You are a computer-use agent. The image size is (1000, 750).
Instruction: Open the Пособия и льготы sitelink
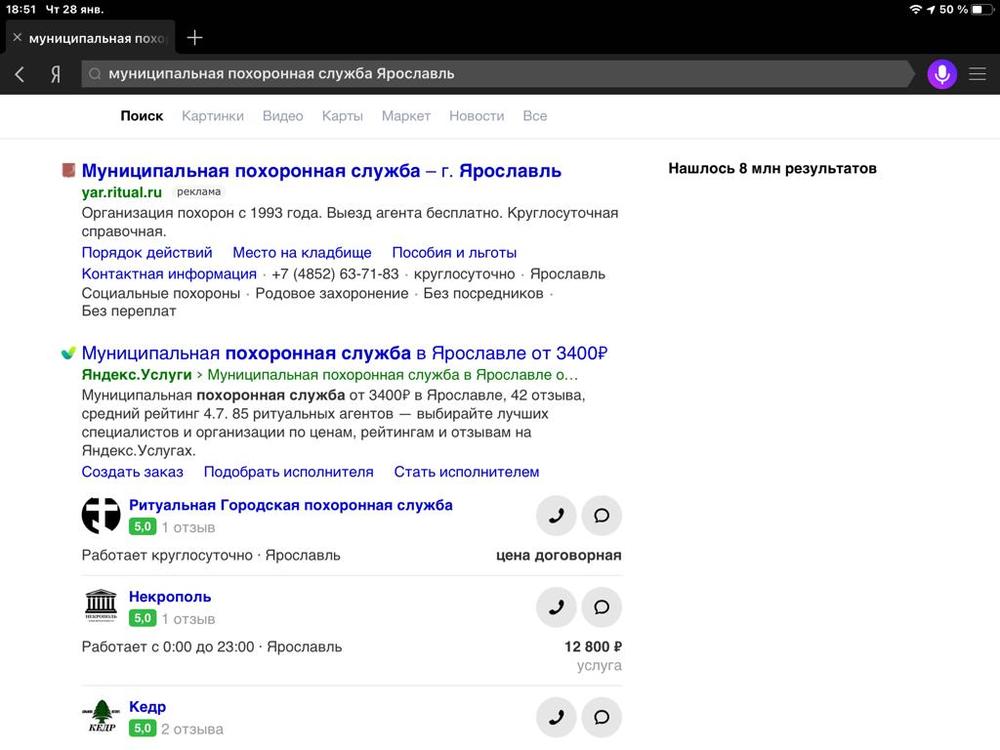pos(454,253)
